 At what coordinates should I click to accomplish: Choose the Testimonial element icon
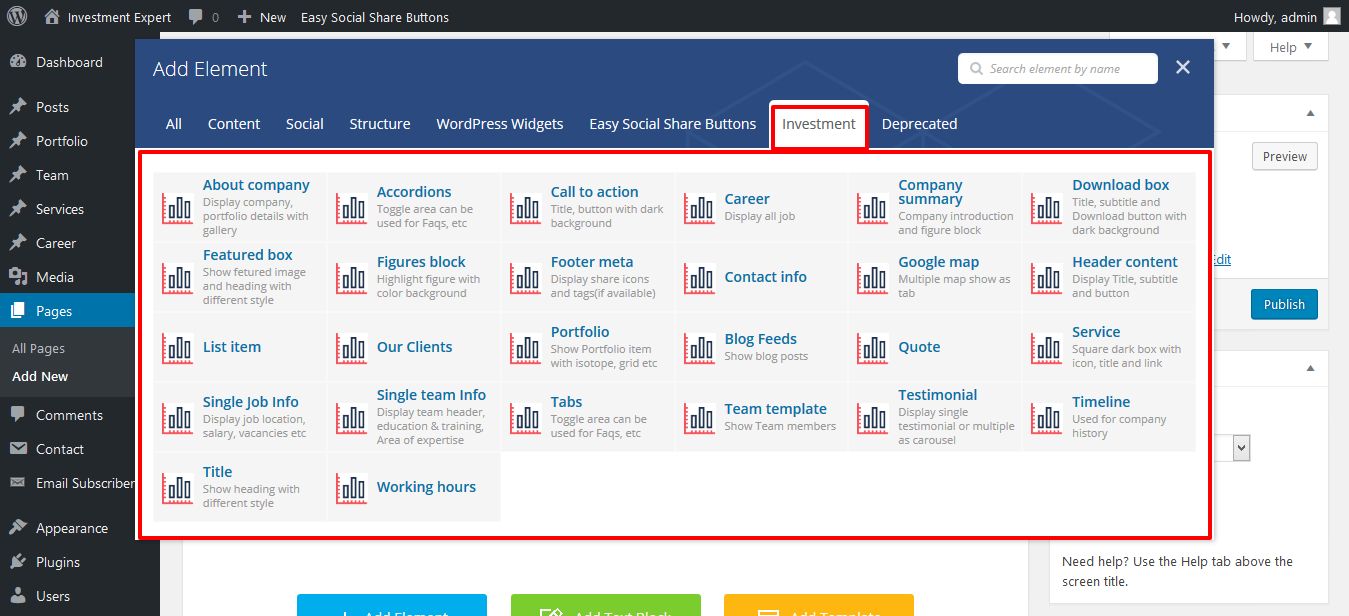(873, 418)
